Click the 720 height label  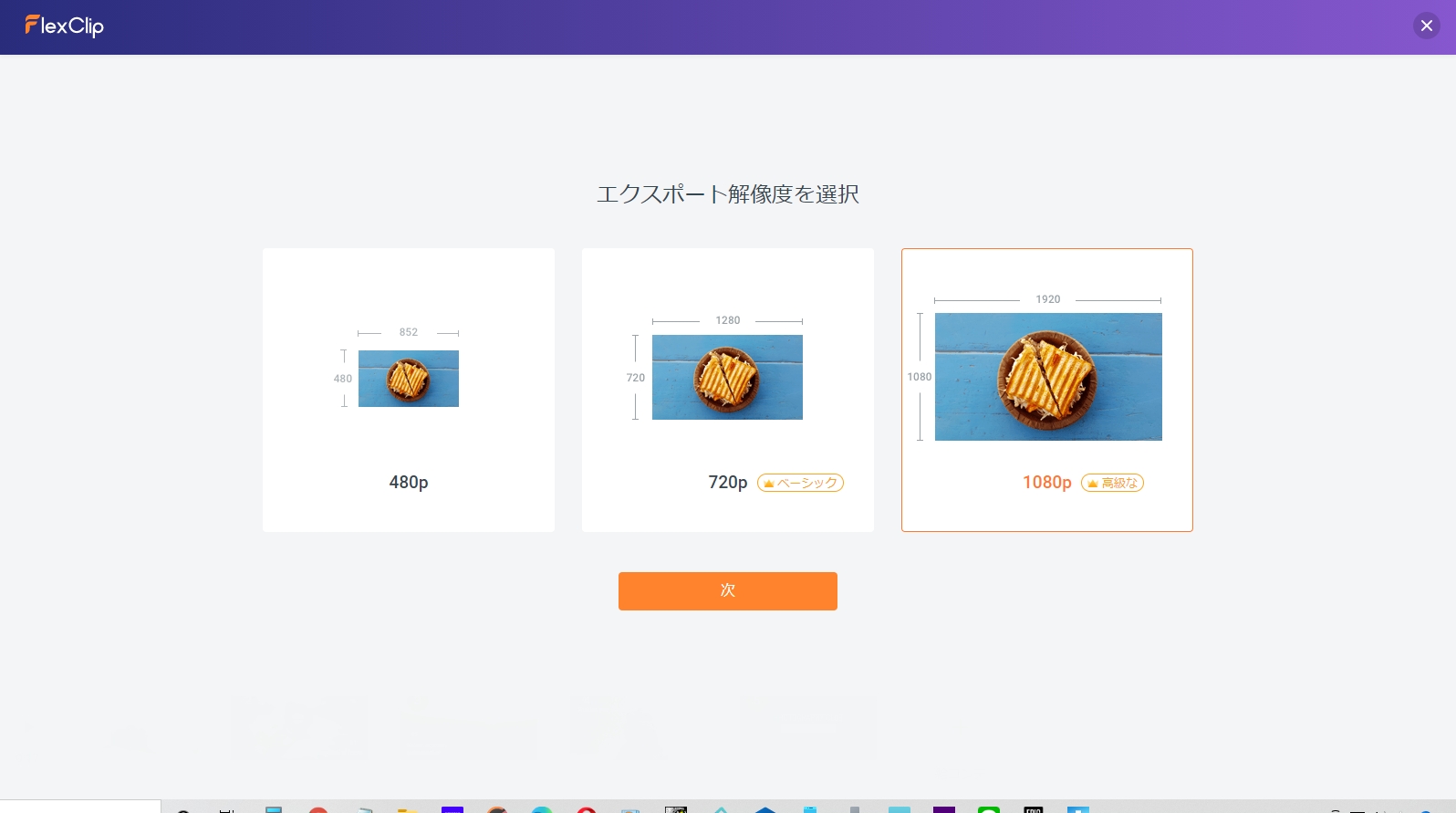pyautogui.click(x=636, y=378)
